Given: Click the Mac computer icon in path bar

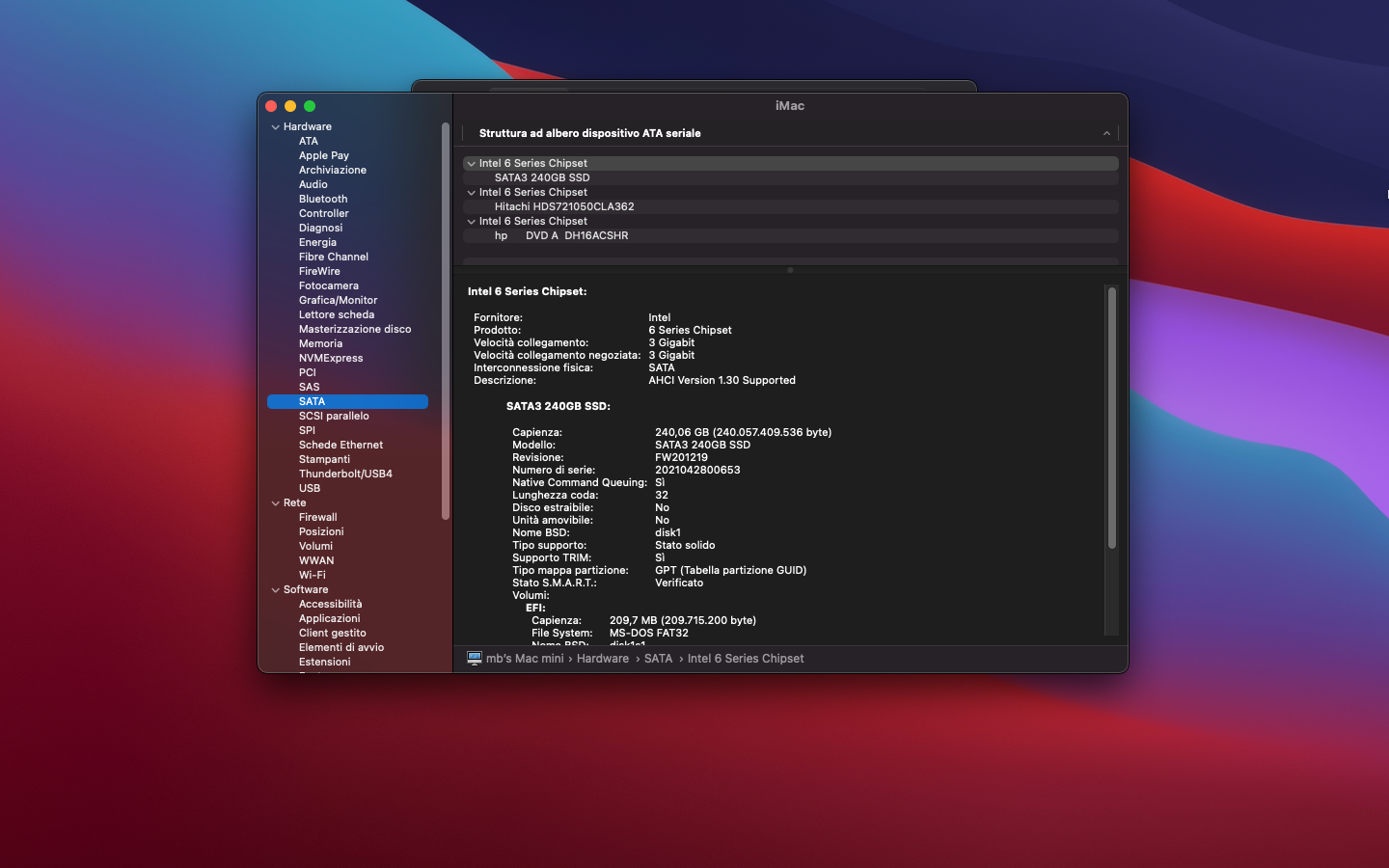Looking at the screenshot, I should coord(475,658).
